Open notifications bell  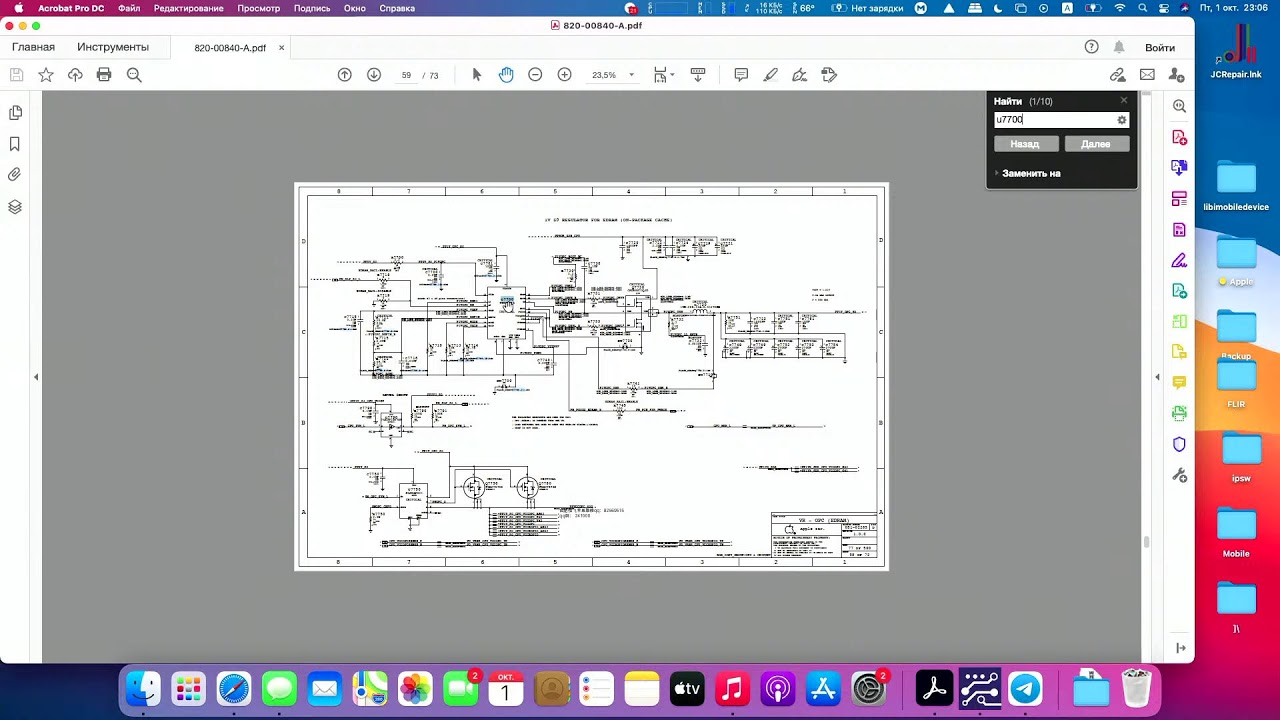(x=1119, y=47)
